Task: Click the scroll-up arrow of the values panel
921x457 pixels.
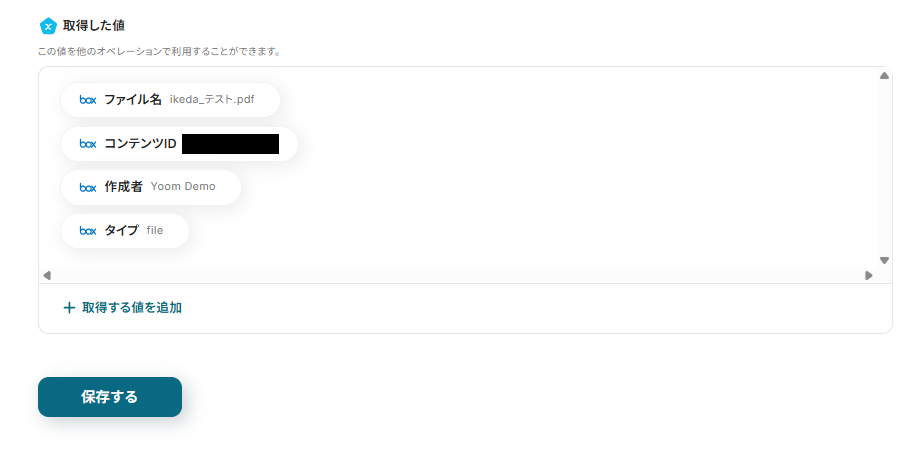Action: 884,76
